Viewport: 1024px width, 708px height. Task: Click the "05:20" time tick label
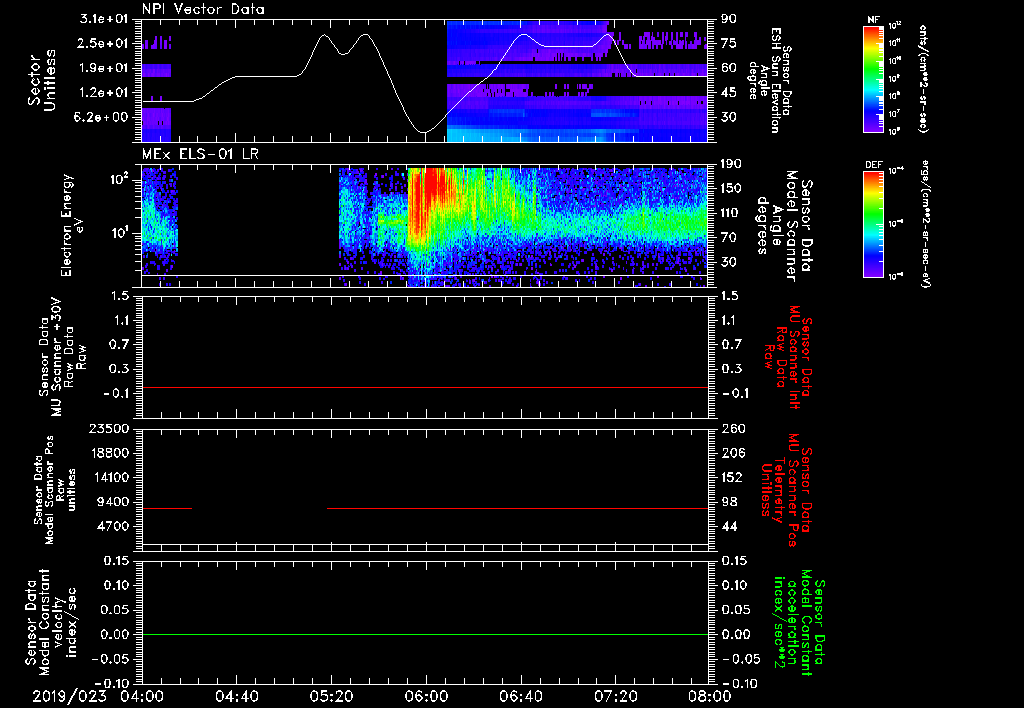[x=331, y=696]
